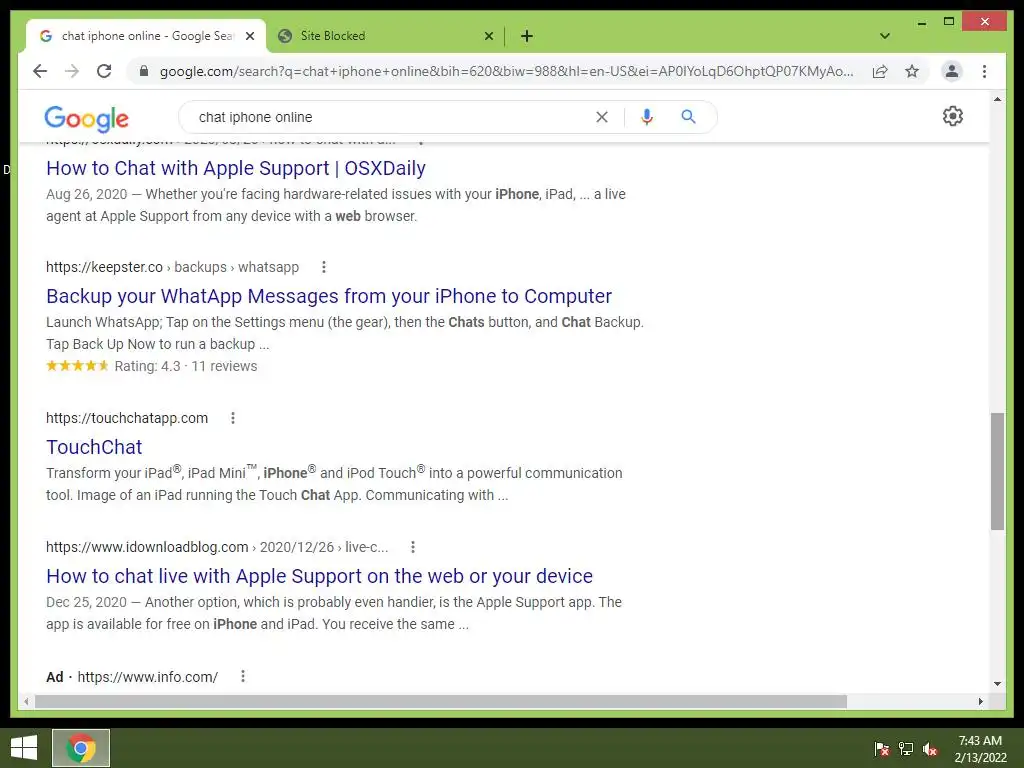Click the forward navigation arrow
The height and width of the screenshot is (768, 1024).
tap(72, 71)
